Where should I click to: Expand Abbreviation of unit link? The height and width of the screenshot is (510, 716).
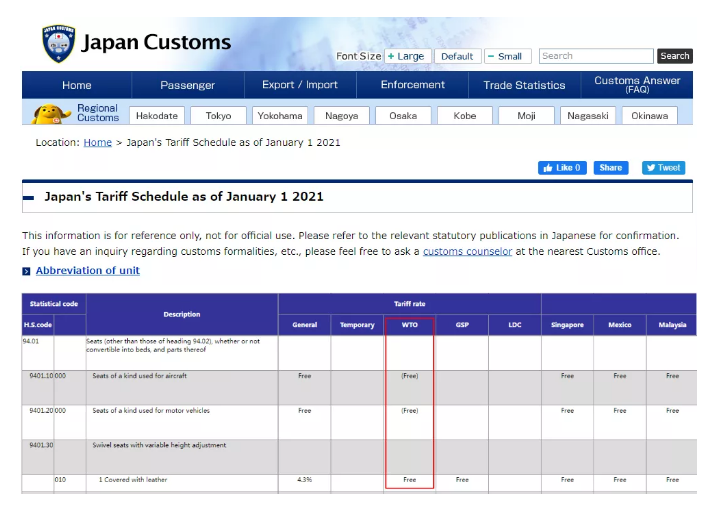[87, 270]
